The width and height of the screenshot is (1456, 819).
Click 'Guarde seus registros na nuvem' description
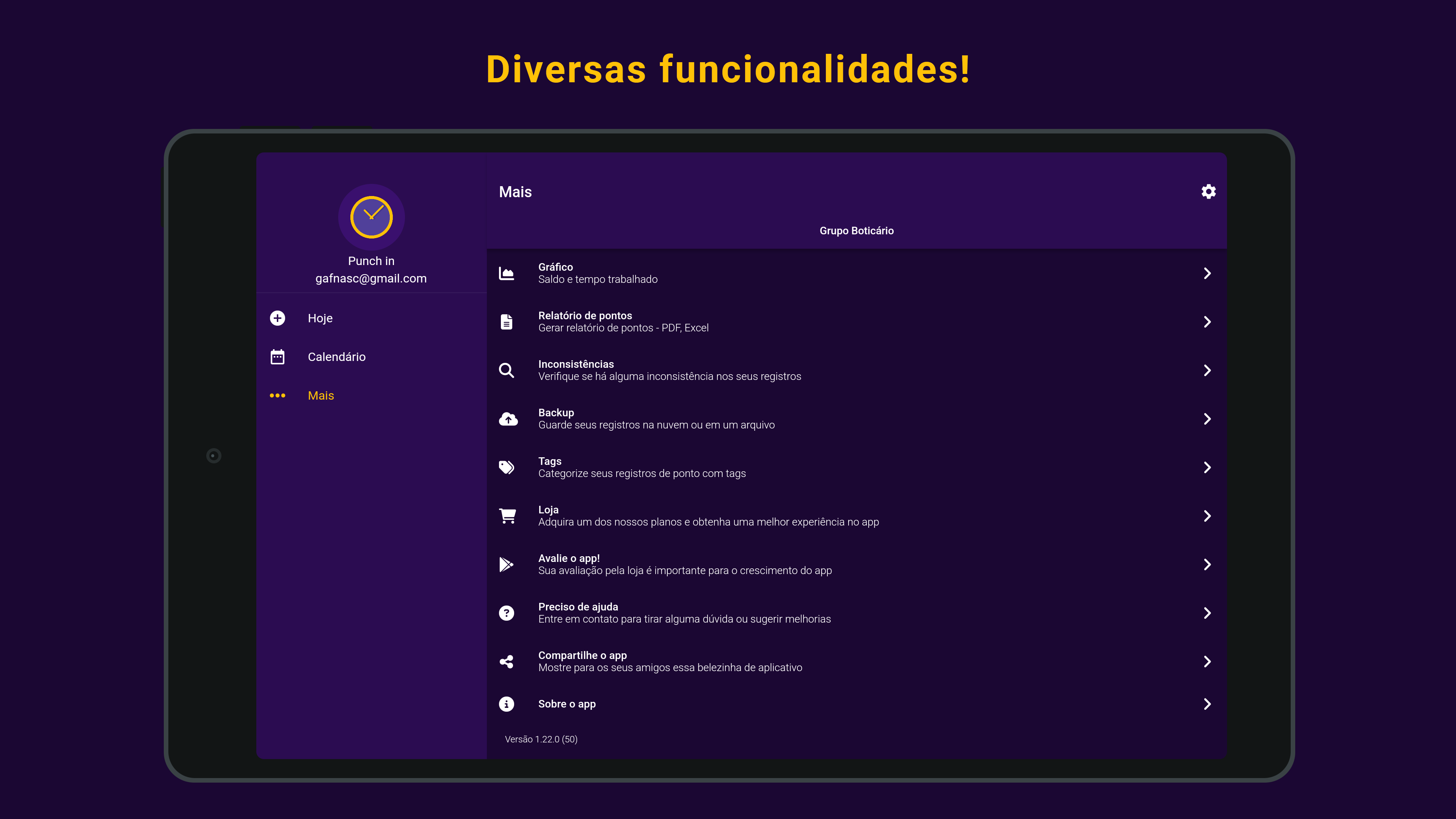[657, 425]
